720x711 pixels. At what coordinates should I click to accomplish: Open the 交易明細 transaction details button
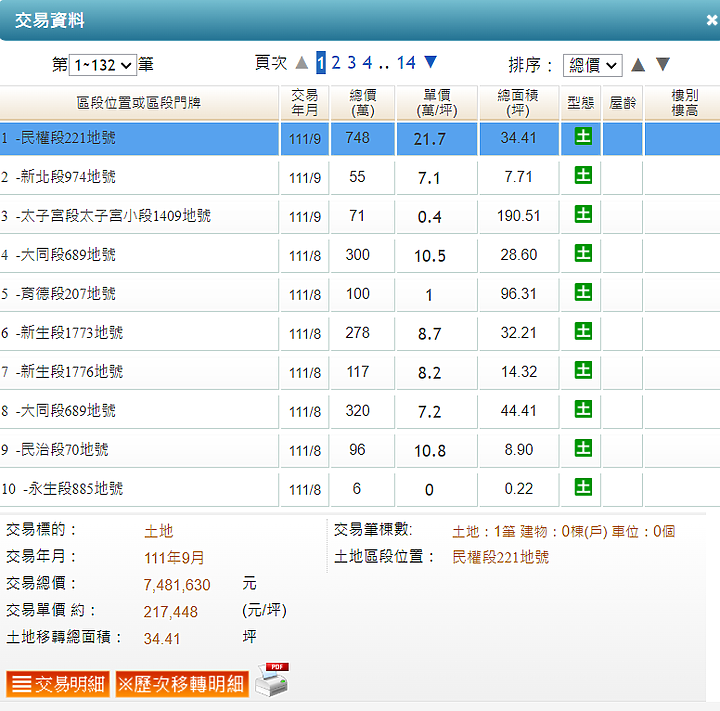[x=58, y=684]
